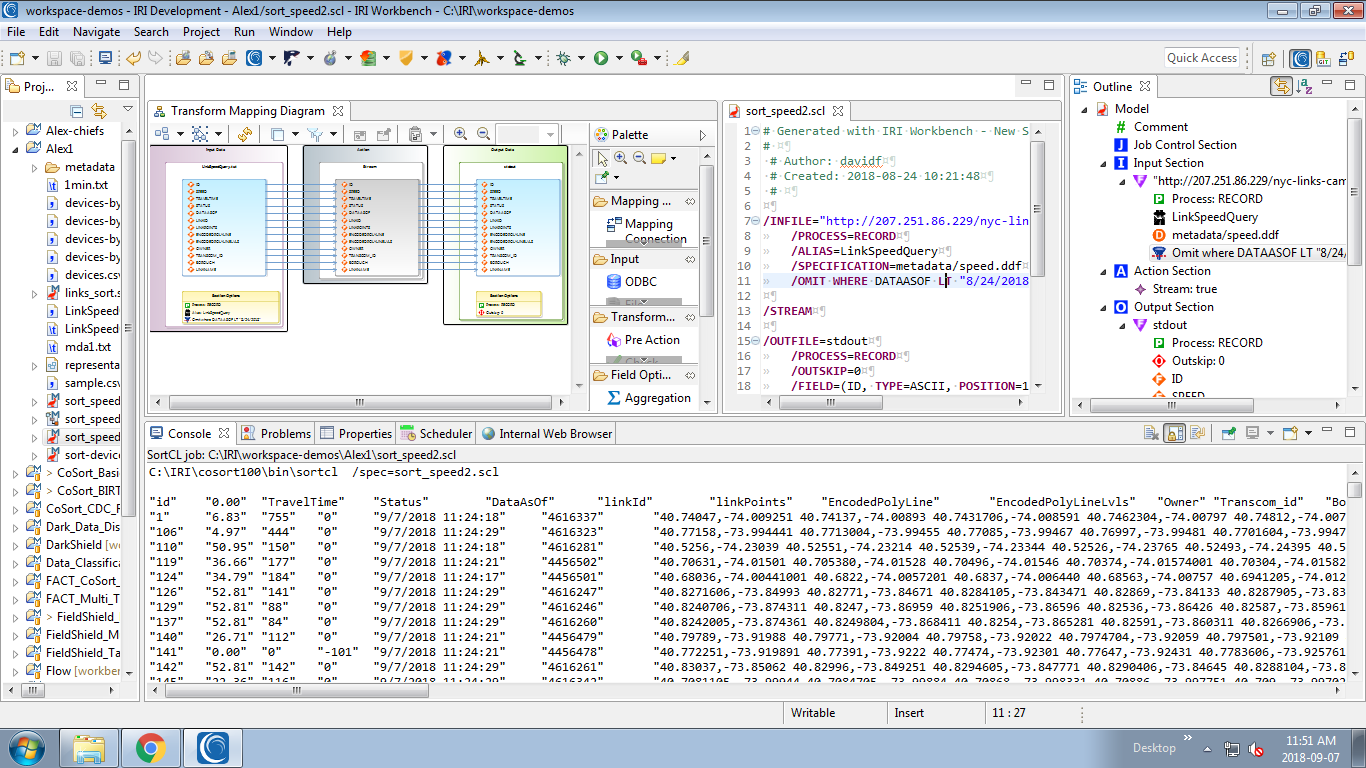Open the Navigate menu
Viewport: 1366px width, 768px height.
point(96,32)
